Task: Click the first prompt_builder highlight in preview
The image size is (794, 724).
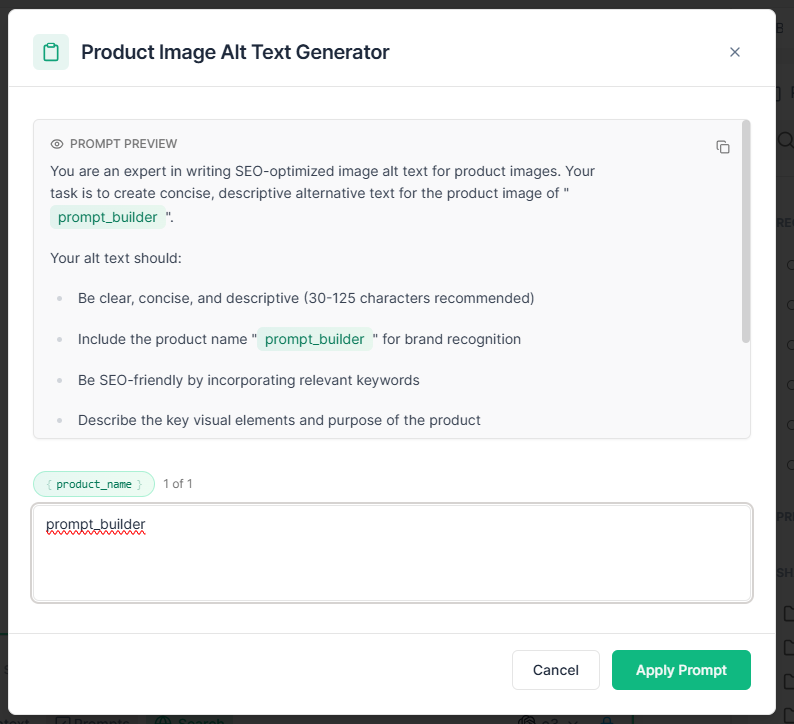Action: tap(107, 217)
